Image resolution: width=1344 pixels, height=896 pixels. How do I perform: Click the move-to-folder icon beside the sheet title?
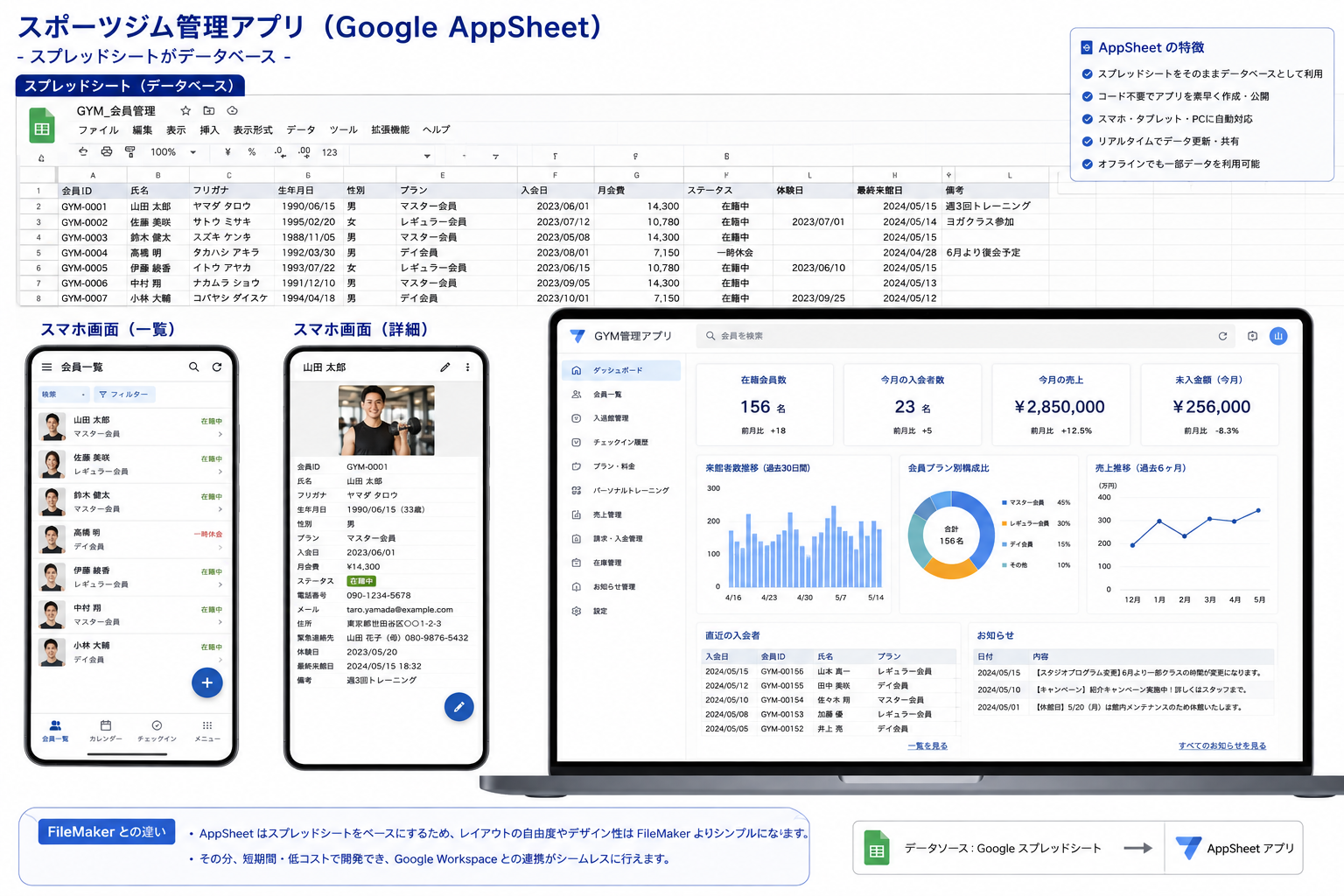[209, 111]
